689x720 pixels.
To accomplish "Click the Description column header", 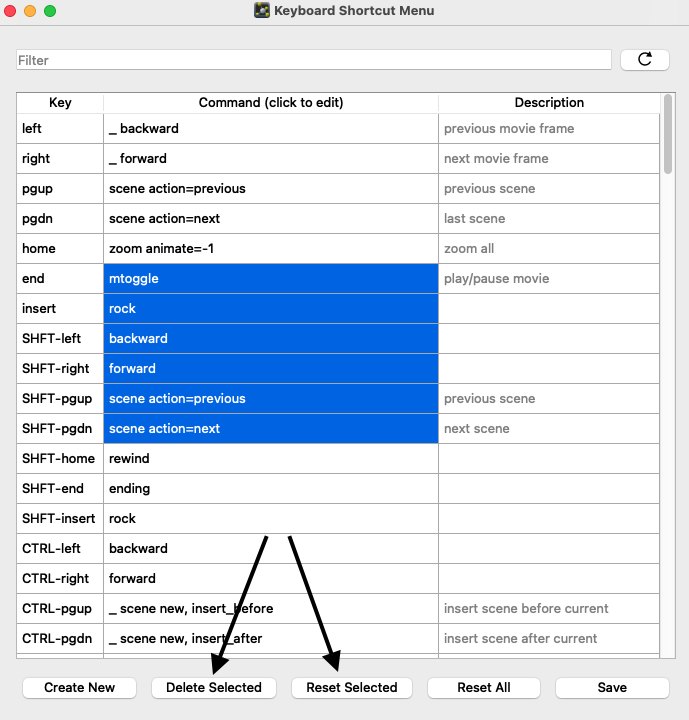I will [x=549, y=102].
